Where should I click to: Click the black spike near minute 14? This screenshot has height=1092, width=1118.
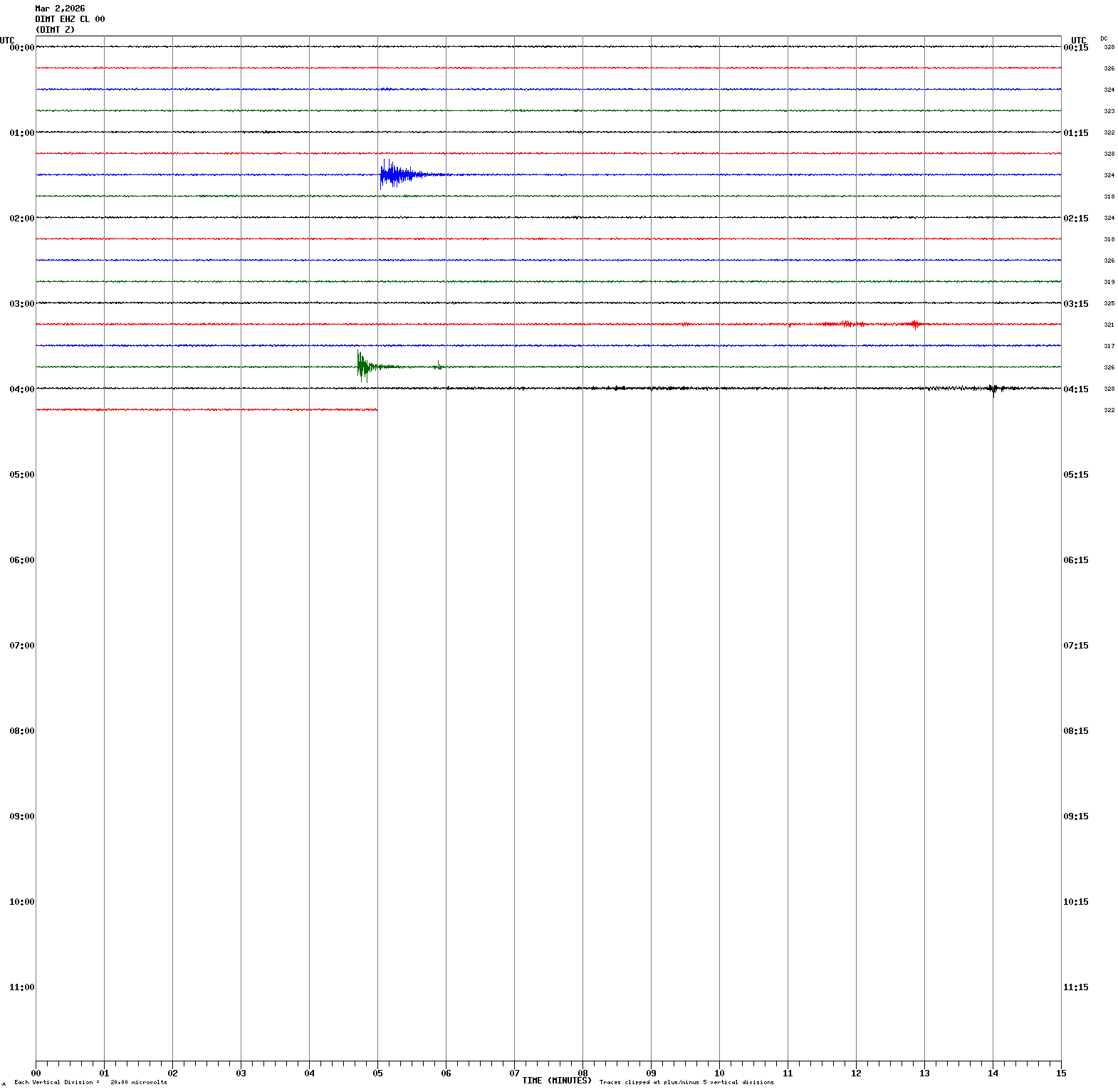[x=993, y=389]
